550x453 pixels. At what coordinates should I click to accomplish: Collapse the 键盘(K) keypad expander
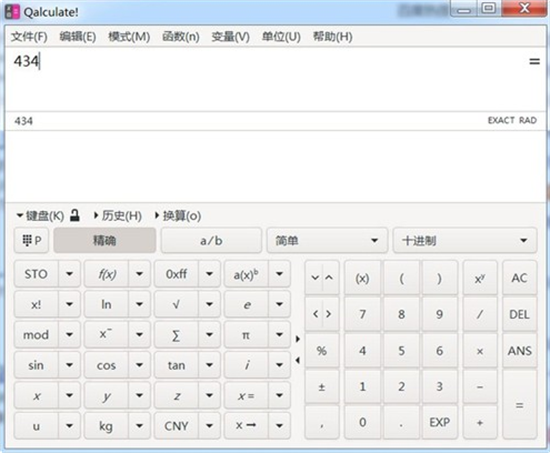tap(40, 215)
